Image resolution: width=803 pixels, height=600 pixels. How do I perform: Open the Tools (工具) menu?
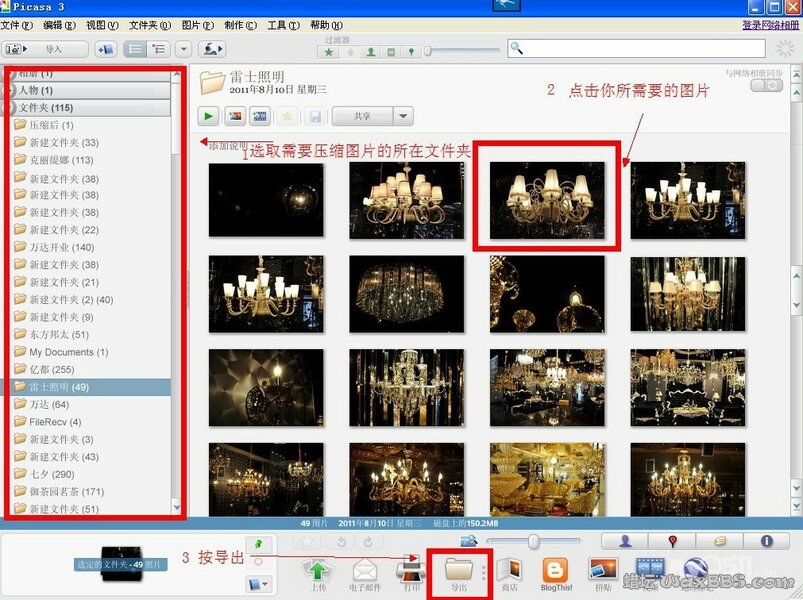[x=284, y=25]
